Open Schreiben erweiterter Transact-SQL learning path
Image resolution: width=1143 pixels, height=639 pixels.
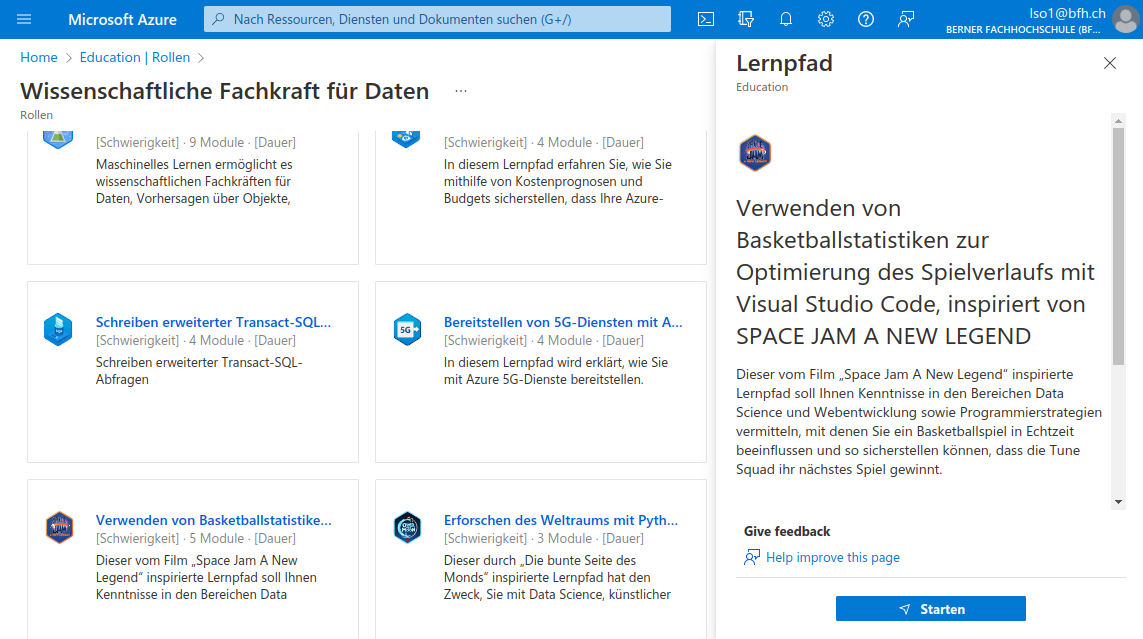pos(214,322)
